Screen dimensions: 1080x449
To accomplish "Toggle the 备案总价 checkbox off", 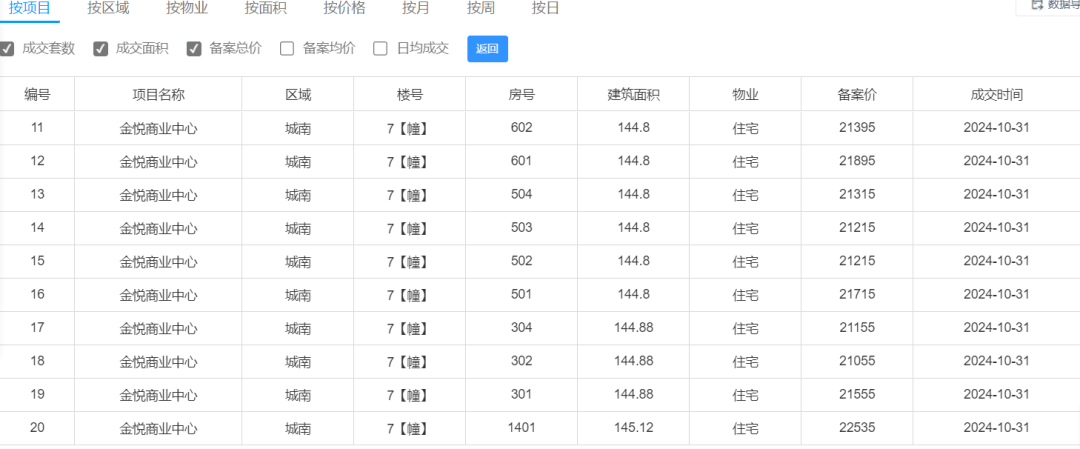I will pyautogui.click(x=194, y=49).
